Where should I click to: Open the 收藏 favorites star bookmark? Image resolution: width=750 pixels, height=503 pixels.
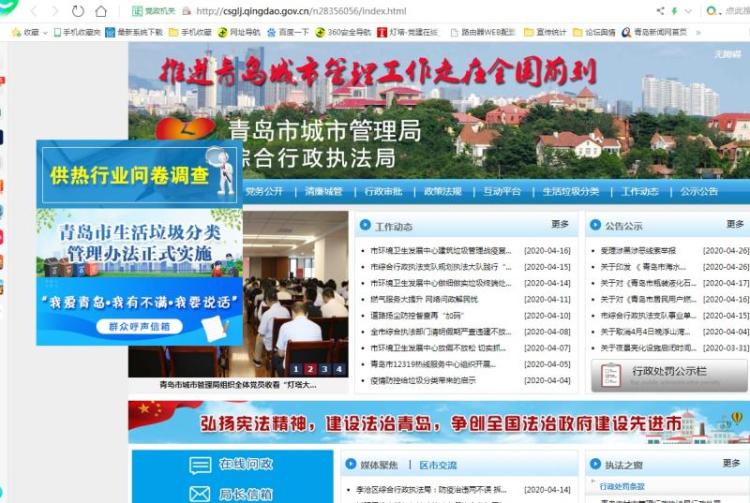(x=26, y=32)
